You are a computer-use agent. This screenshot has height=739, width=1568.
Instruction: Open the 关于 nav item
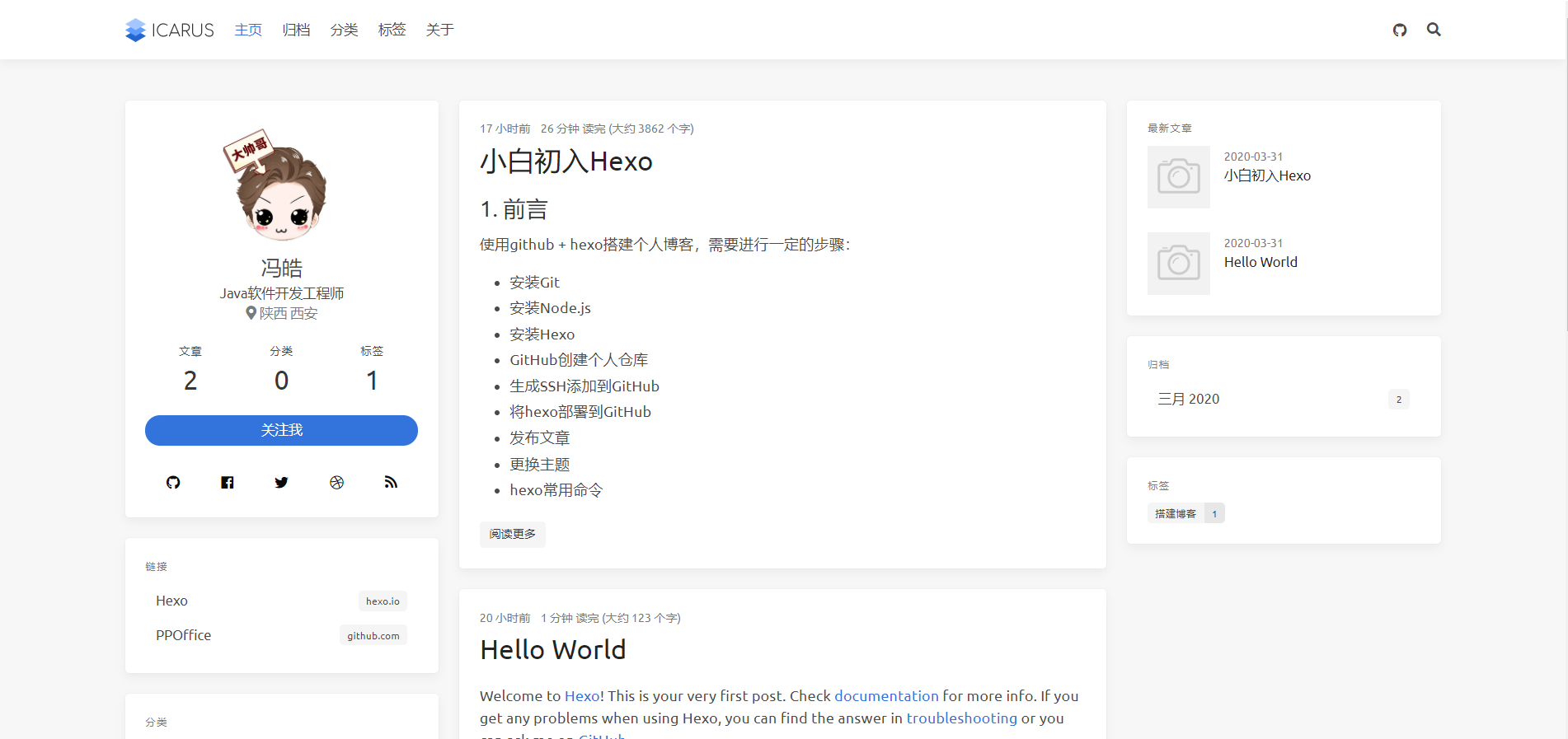coord(439,30)
